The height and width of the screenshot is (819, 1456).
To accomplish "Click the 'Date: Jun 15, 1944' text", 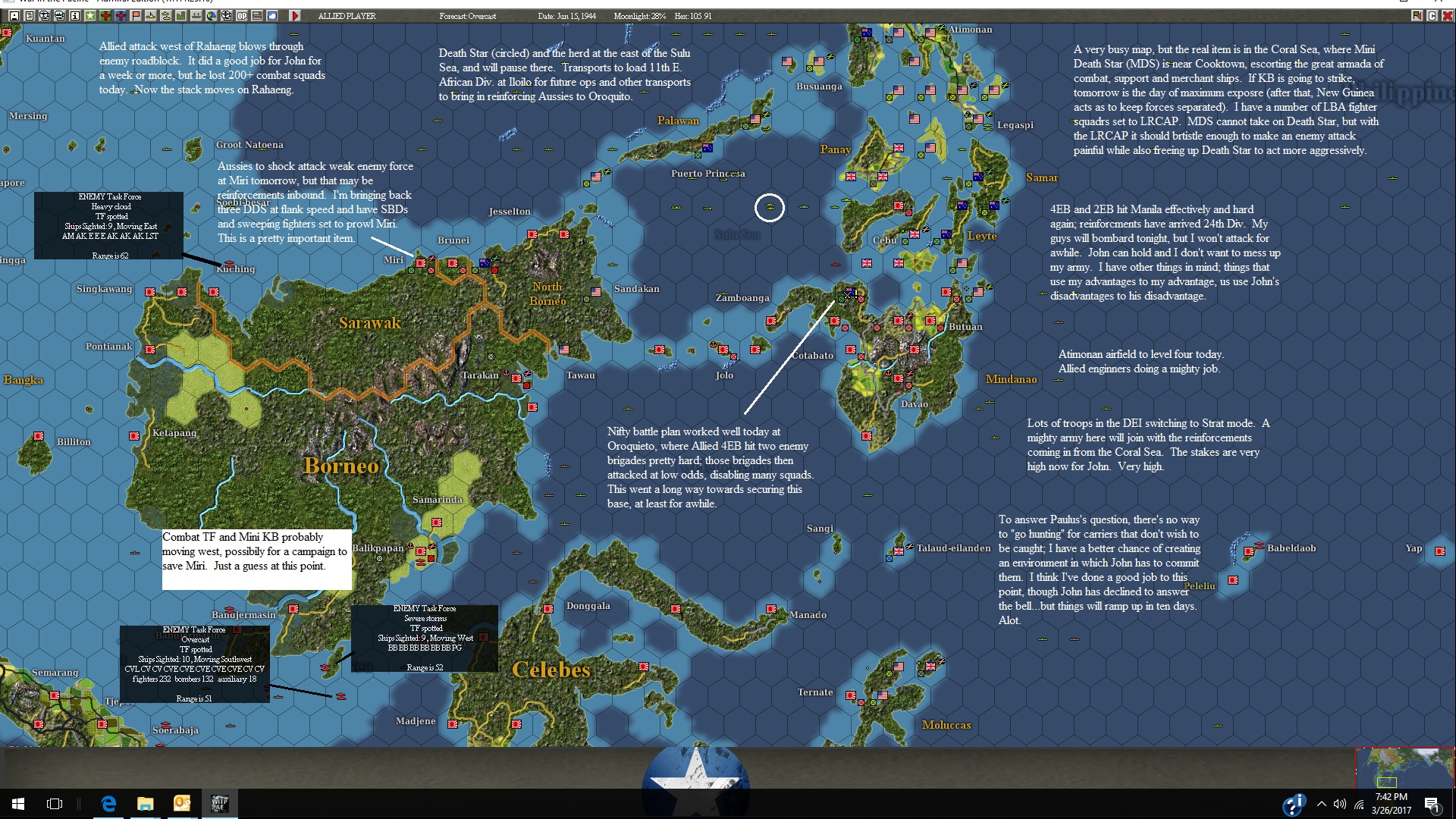I will [x=567, y=16].
